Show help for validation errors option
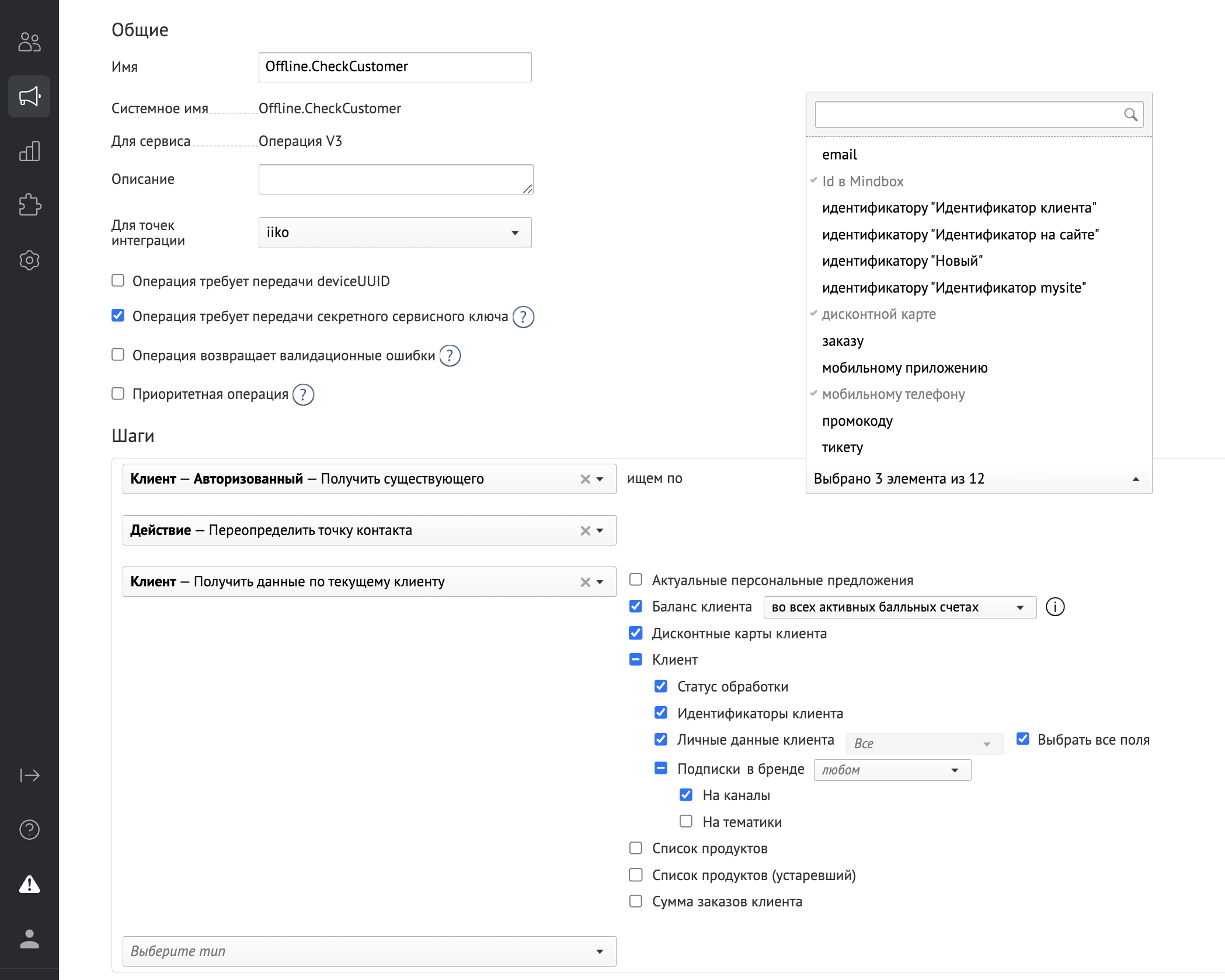Viewport: 1225px width, 980px height. coord(450,356)
